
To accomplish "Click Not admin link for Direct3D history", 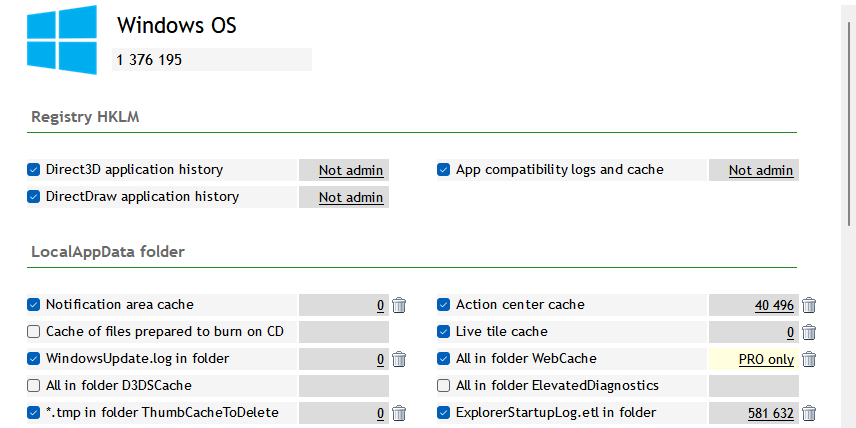I will pos(351,171).
